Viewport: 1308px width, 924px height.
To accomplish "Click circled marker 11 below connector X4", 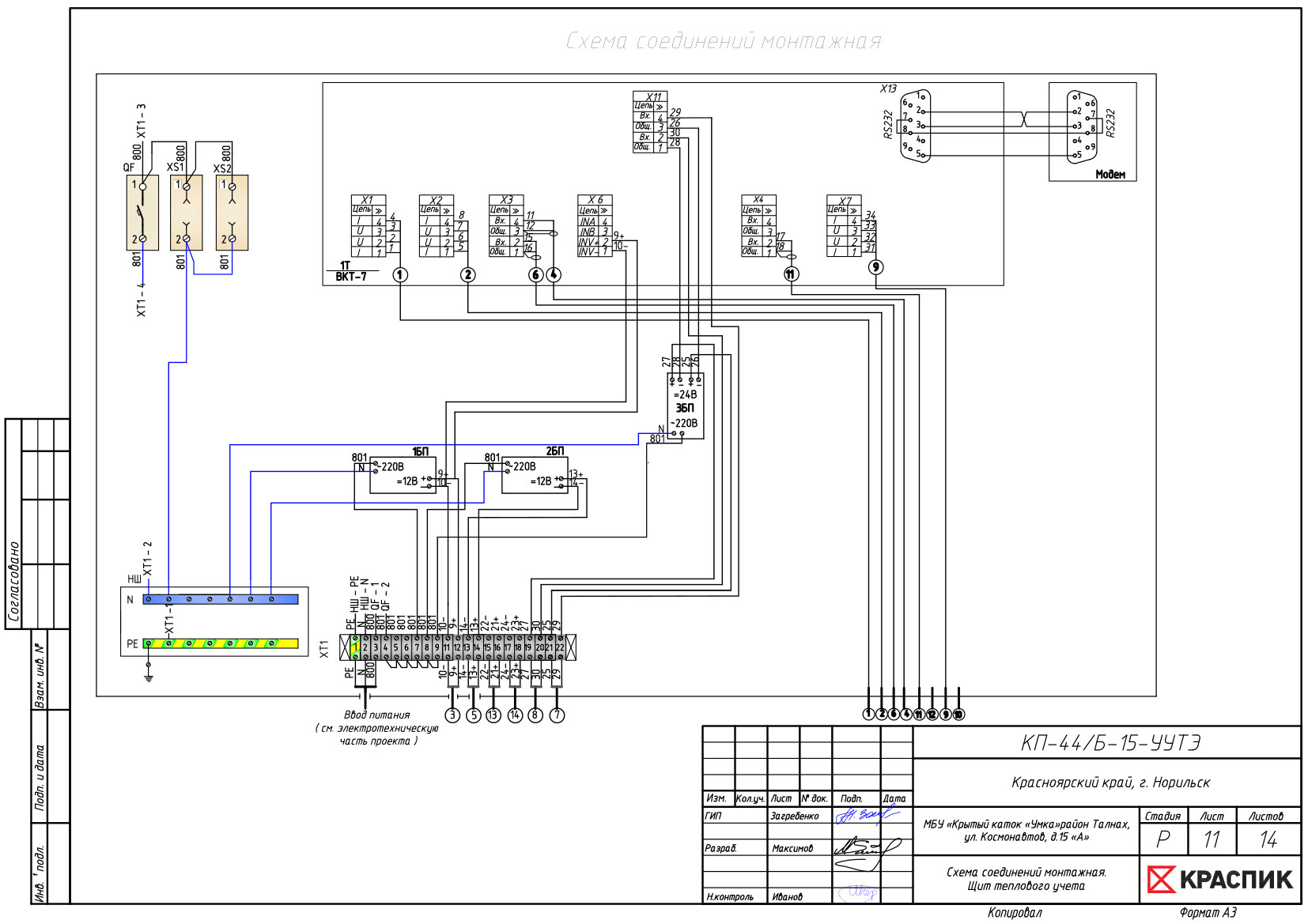I will (792, 274).
